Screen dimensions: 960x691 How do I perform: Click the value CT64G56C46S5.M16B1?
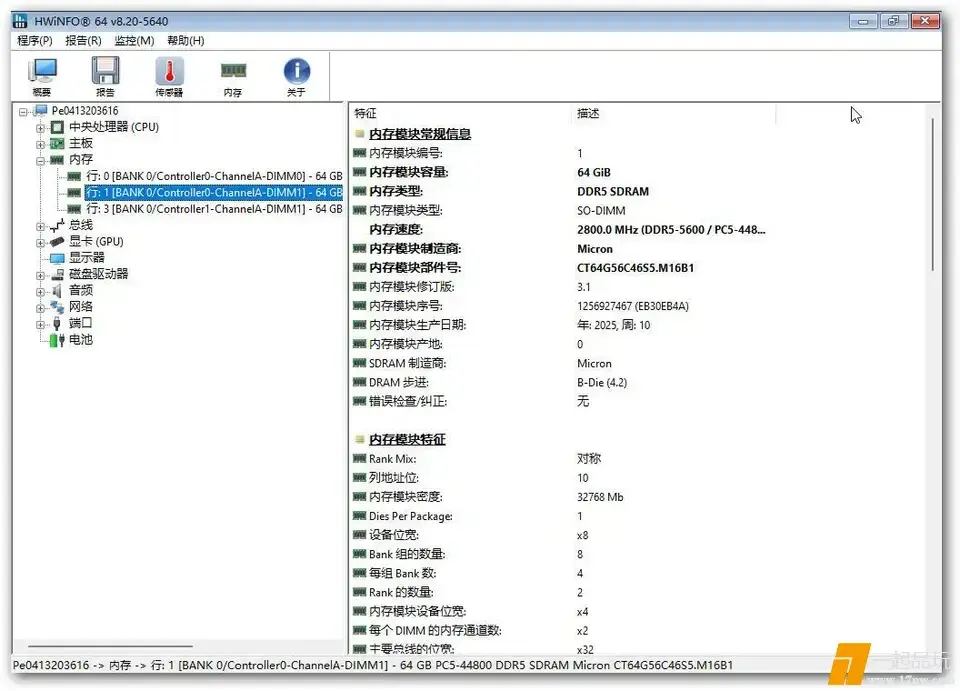point(635,268)
